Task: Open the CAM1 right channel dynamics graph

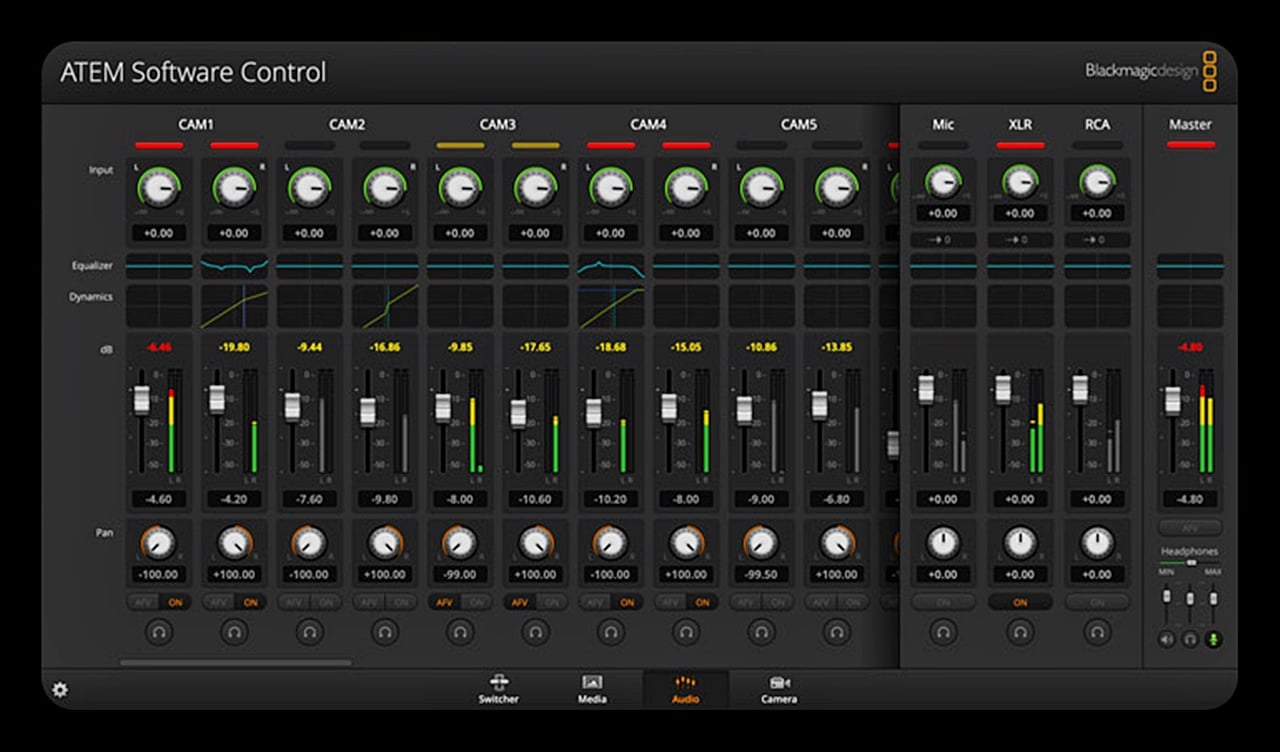Action: (x=234, y=306)
